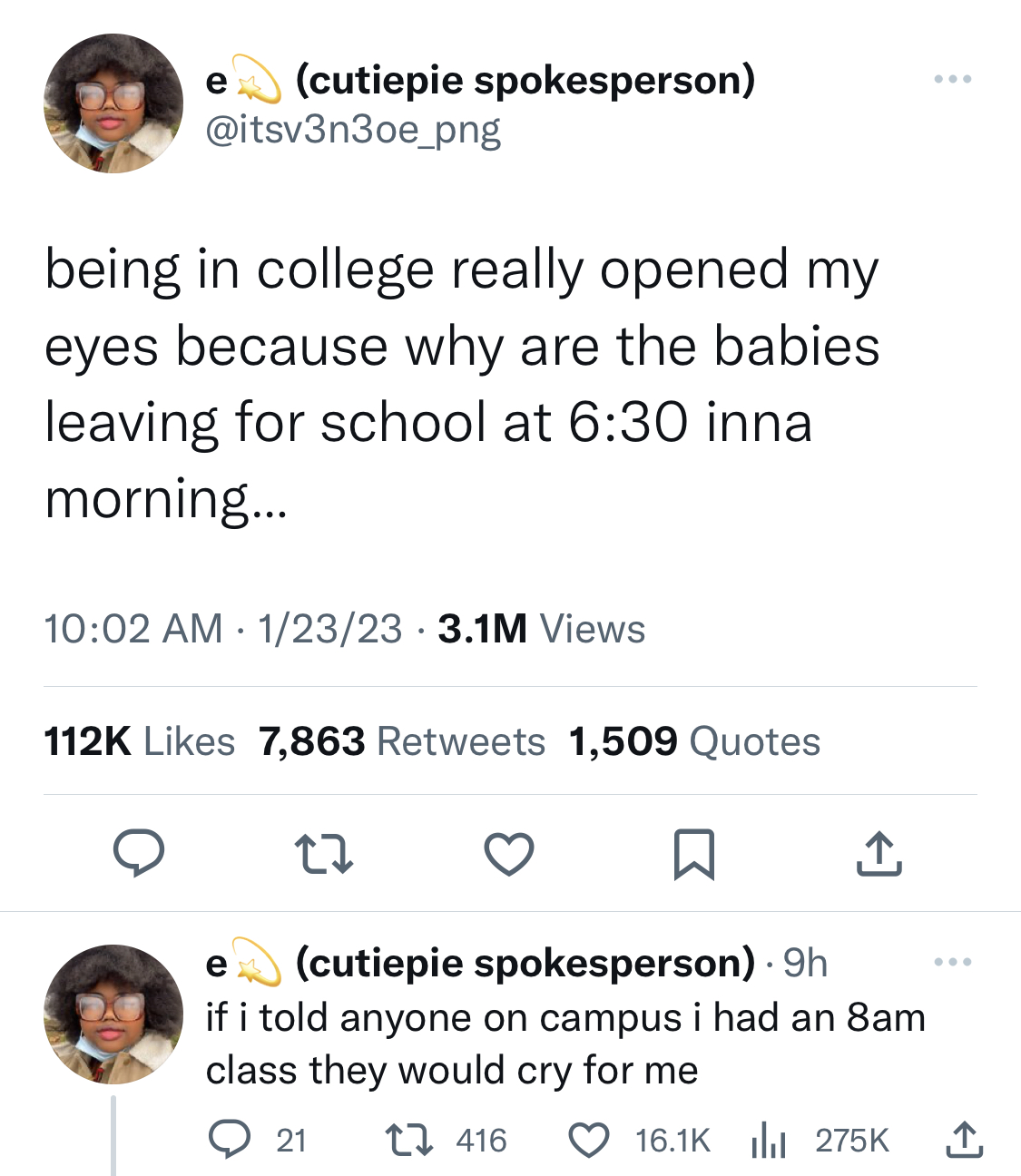
Task: Retweet the main college tweet
Action: (324, 855)
